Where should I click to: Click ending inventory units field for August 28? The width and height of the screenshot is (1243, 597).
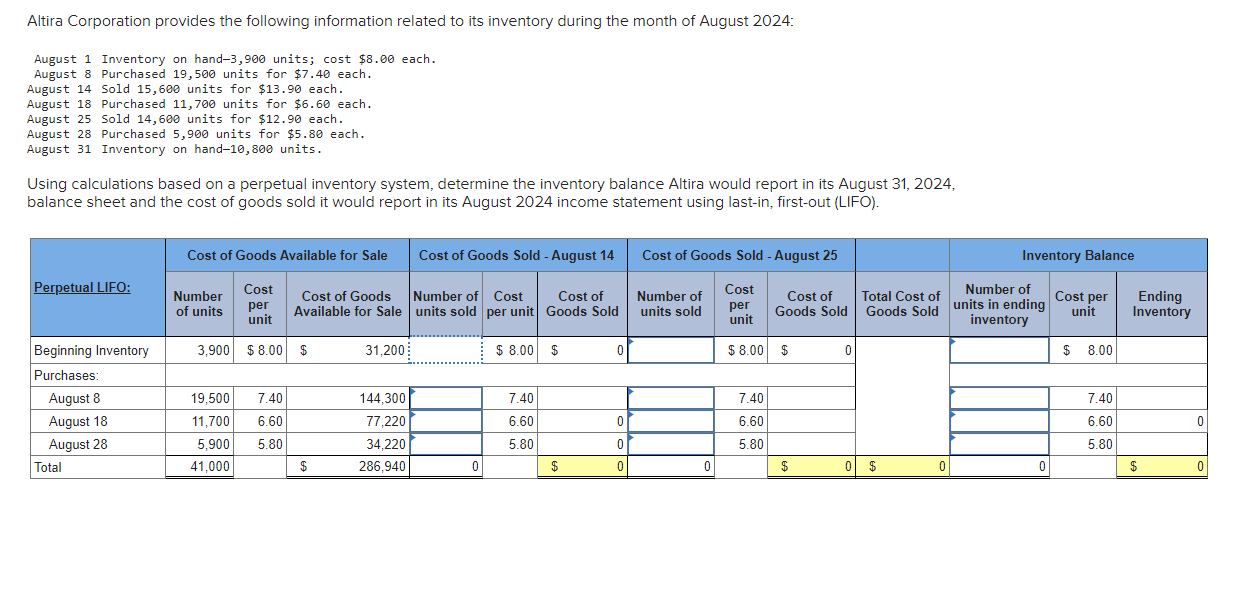coord(999,444)
